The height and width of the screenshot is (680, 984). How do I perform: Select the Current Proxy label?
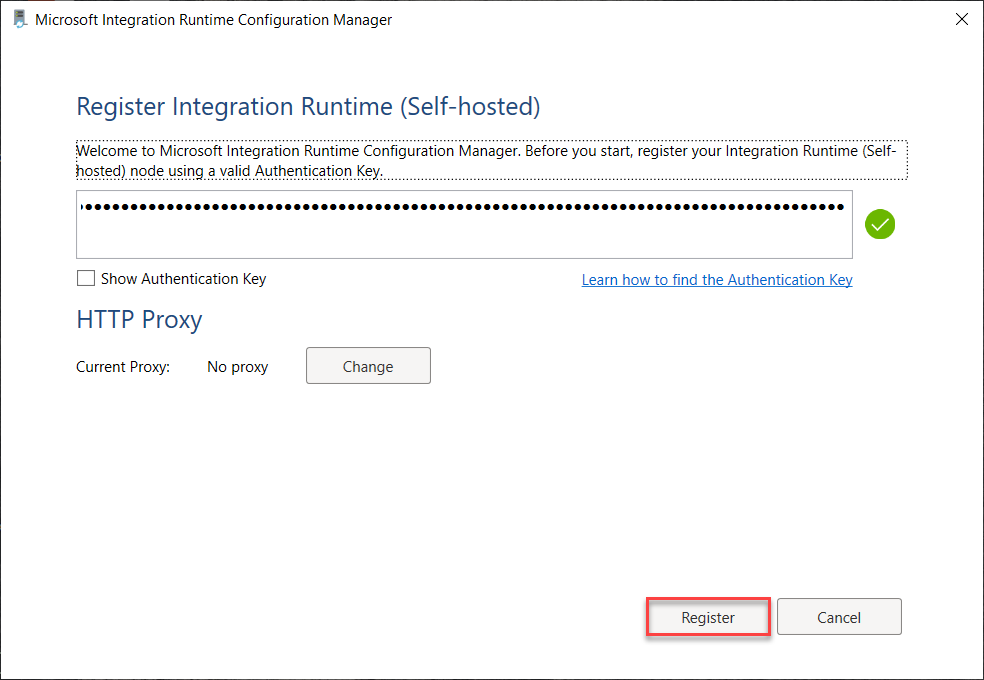click(122, 366)
